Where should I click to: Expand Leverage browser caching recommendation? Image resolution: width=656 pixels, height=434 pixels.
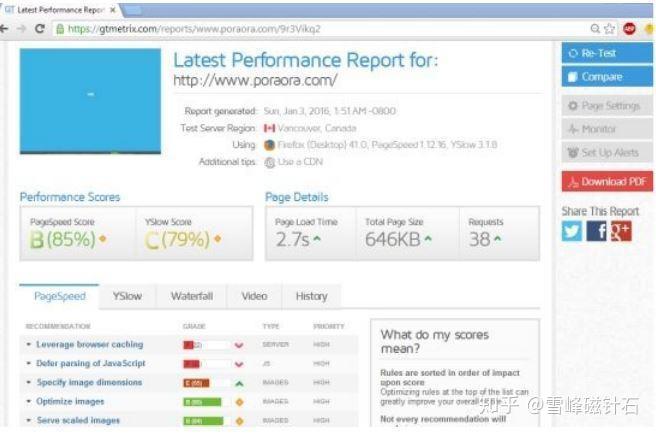(x=89, y=344)
